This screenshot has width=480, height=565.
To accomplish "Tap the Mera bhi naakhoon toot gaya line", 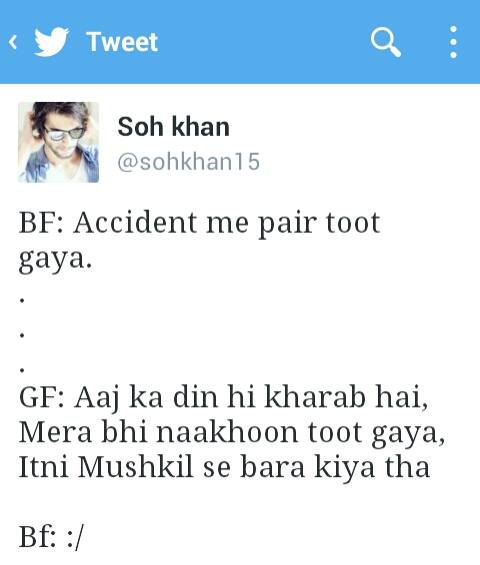I will (232, 433).
